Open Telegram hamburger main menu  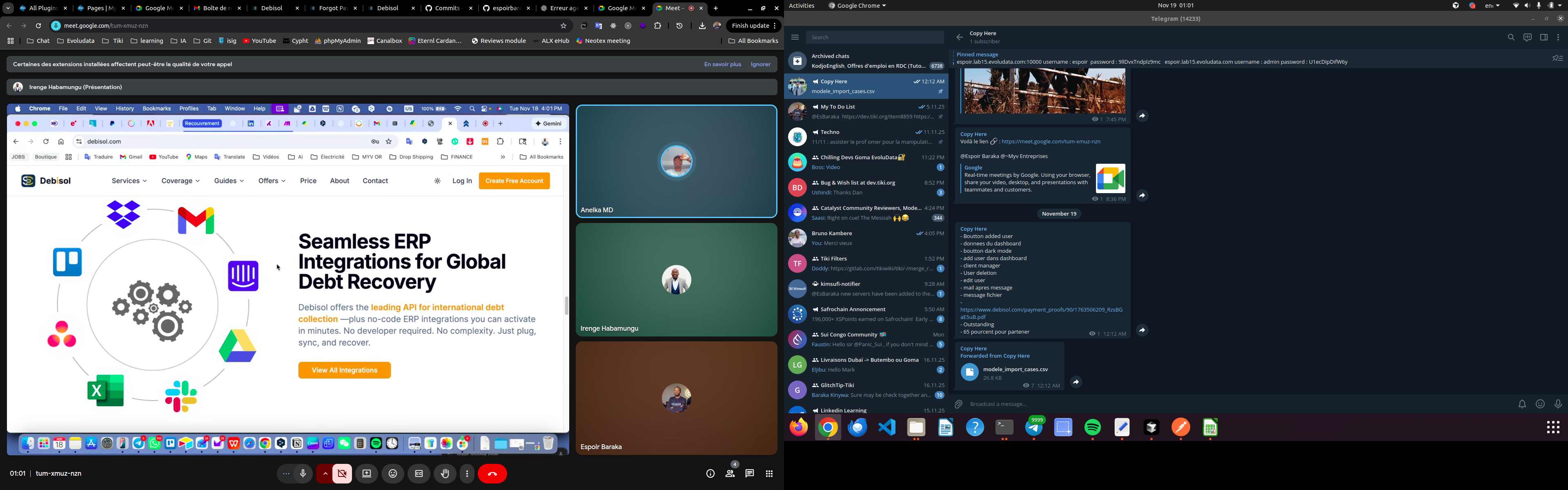(795, 37)
